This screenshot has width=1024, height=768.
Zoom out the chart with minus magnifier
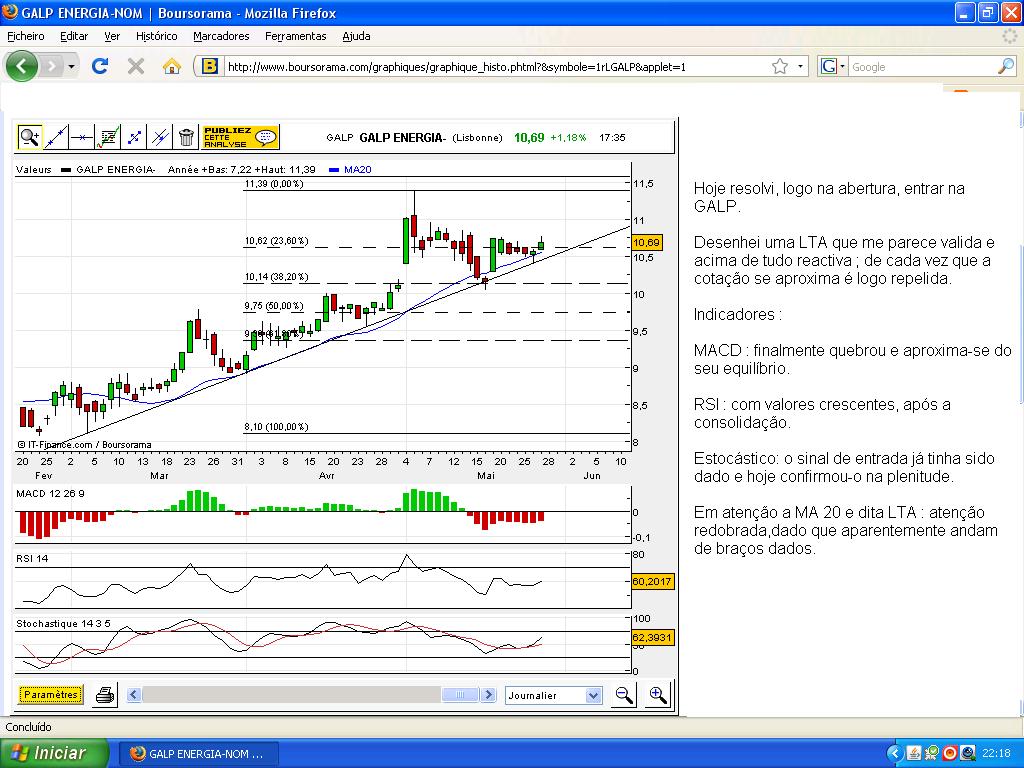624,695
